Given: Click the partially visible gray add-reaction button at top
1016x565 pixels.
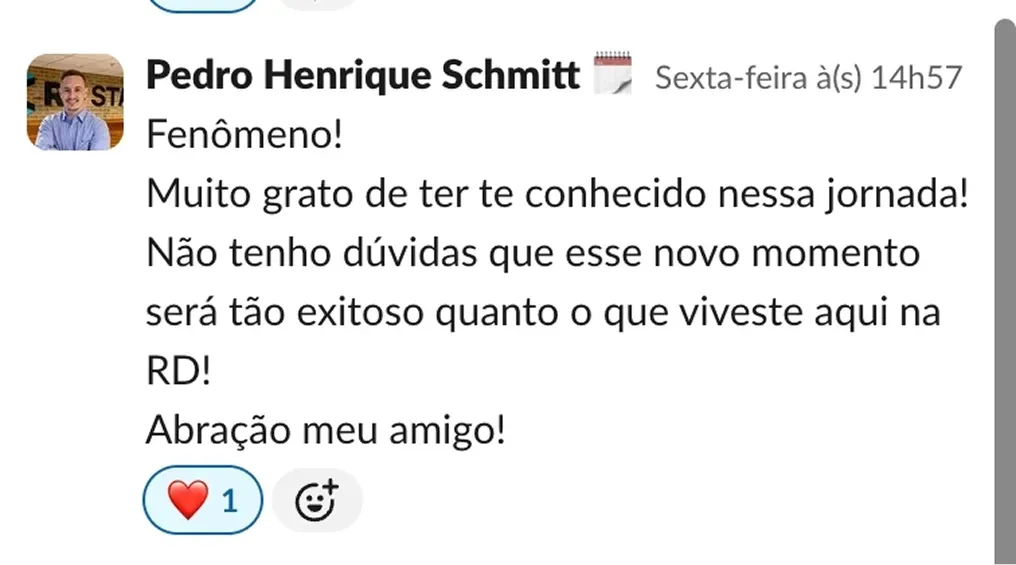Looking at the screenshot, I should (x=317, y=3).
